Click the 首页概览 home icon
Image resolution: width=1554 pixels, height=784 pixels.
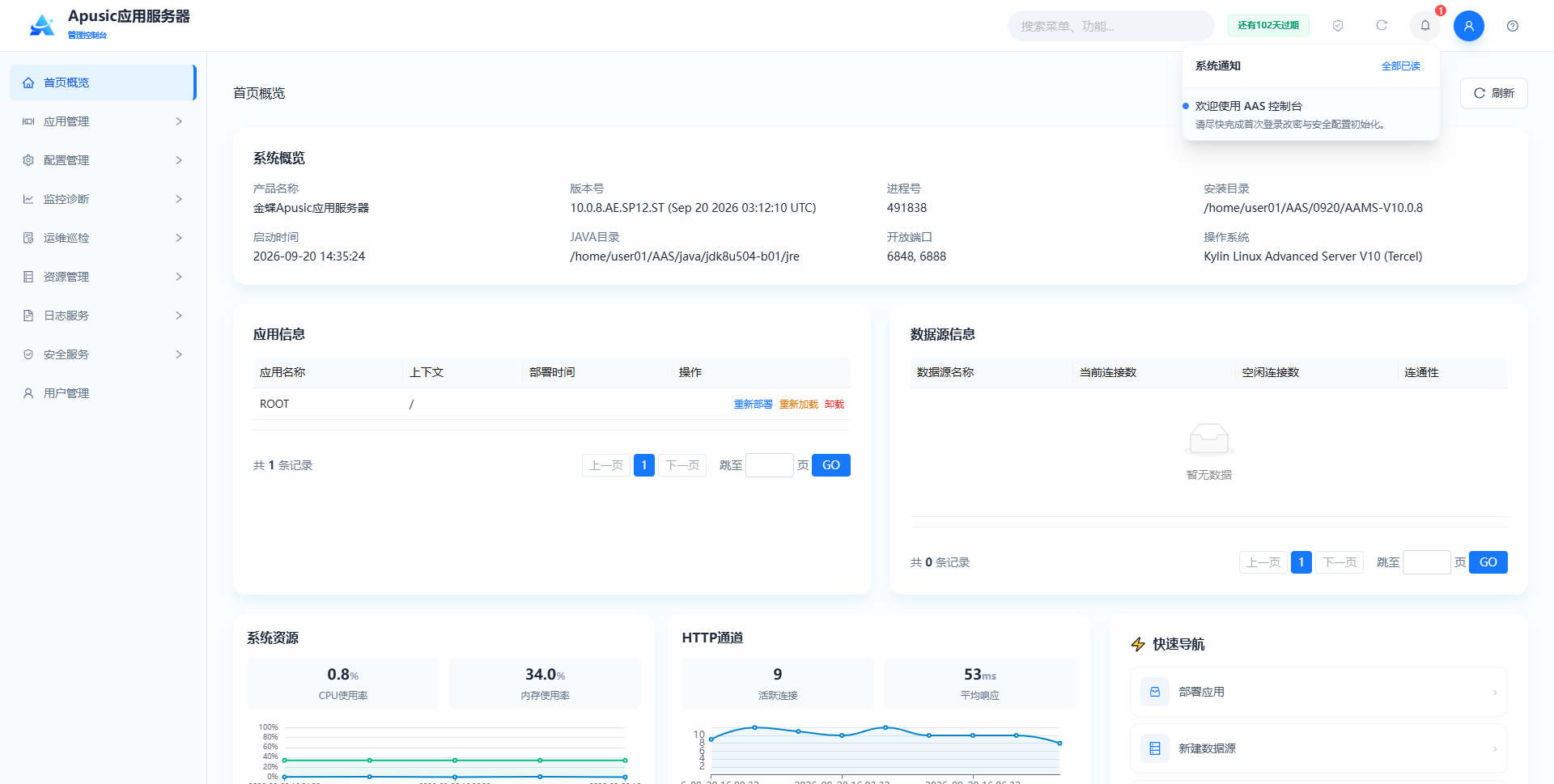click(28, 83)
